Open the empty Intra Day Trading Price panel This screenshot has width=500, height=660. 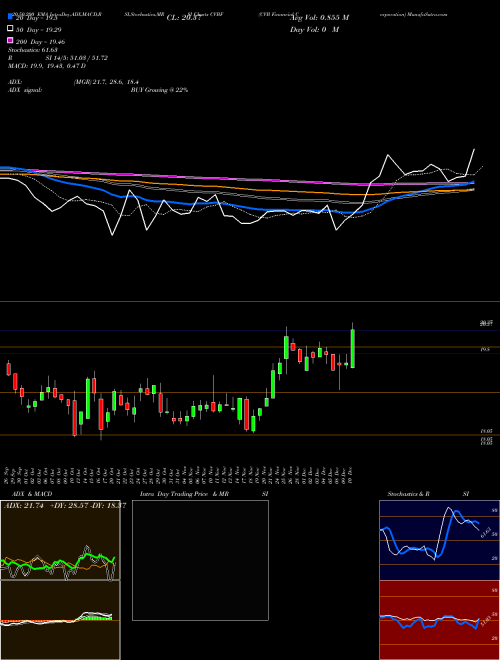click(200, 560)
